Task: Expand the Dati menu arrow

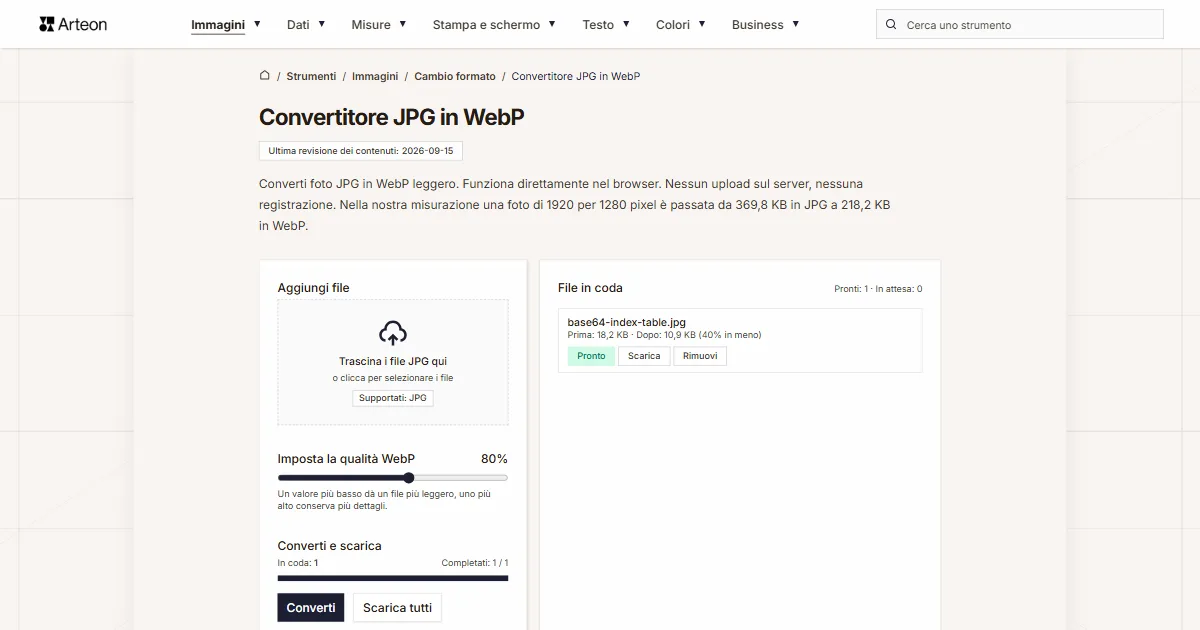Action: (x=322, y=23)
